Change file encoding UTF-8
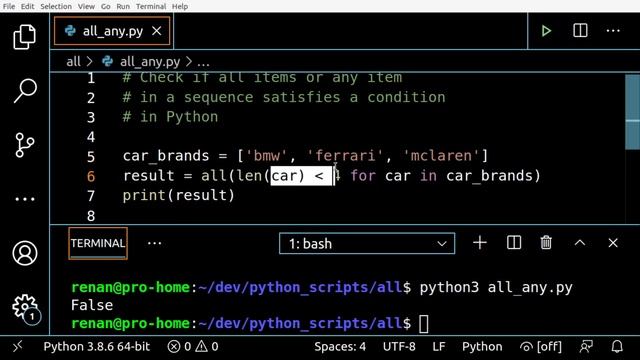 399,347
